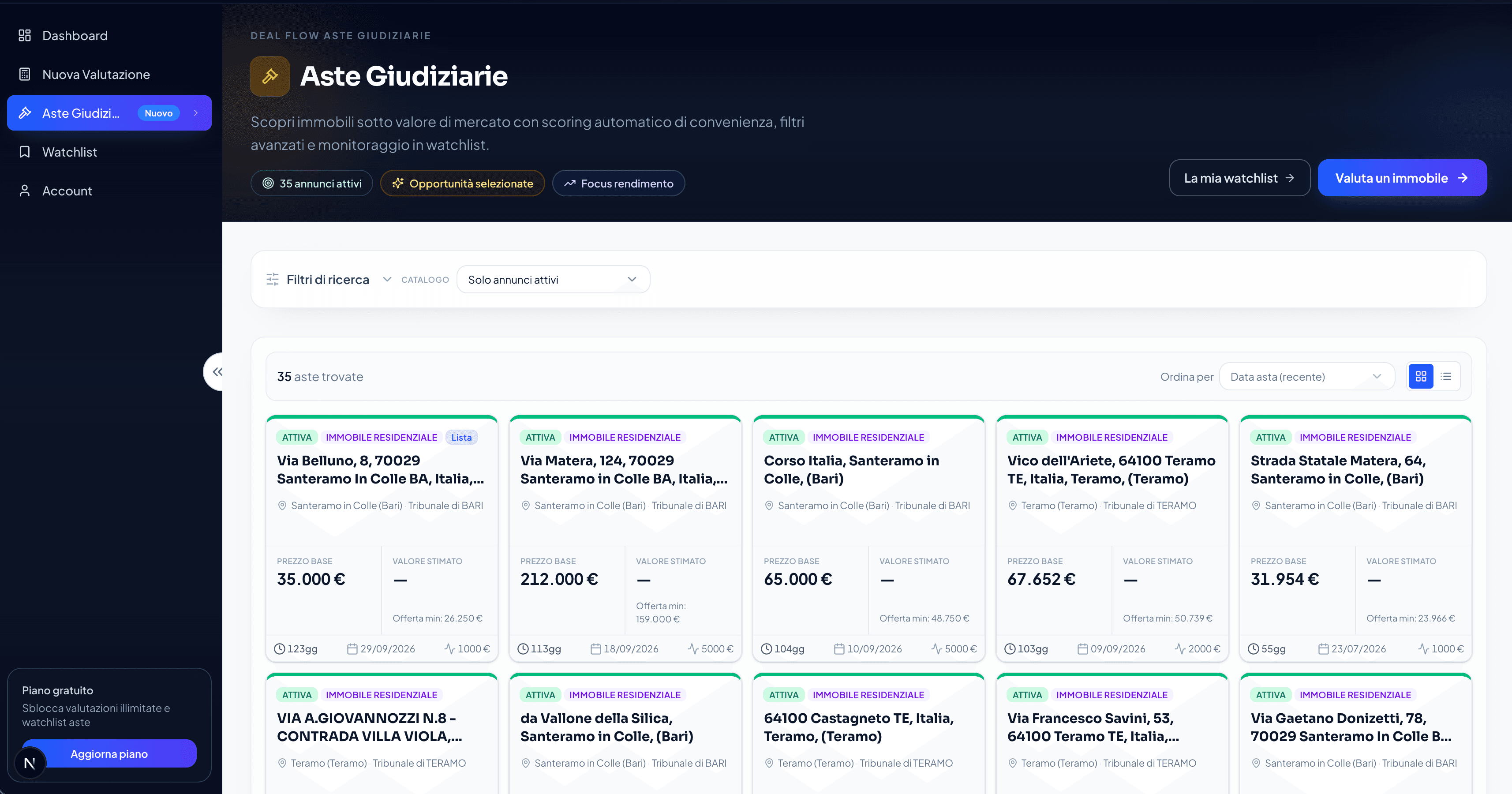Viewport: 1512px width, 794px height.
Task: Click the target icon in 35 annunci attivi
Action: pyautogui.click(x=268, y=183)
